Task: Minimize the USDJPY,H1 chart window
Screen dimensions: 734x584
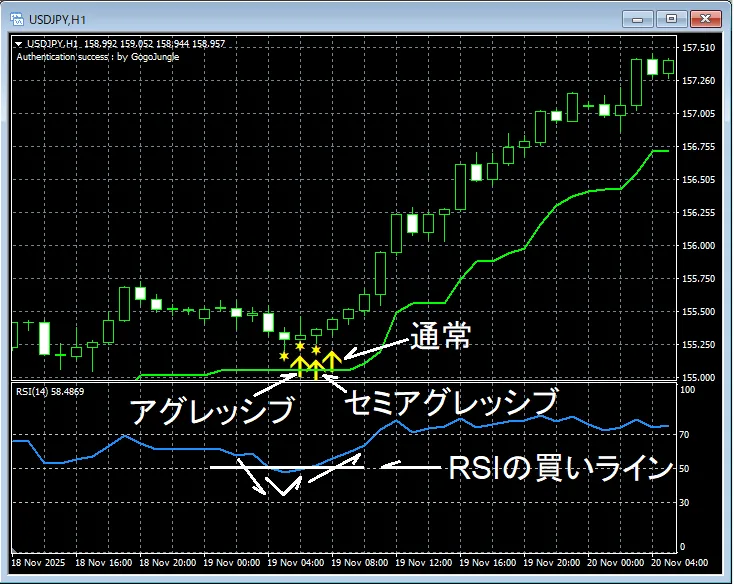Action: 637,19
